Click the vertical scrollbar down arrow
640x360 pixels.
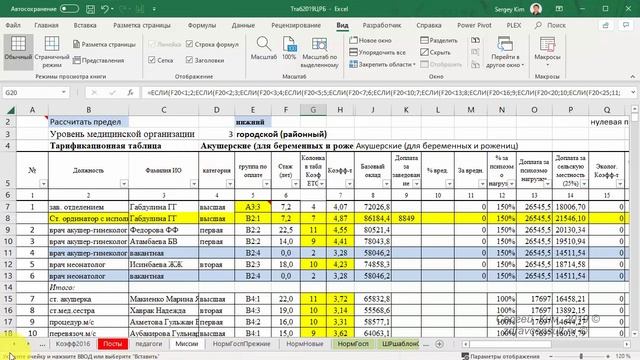pyautogui.click(x=635, y=334)
